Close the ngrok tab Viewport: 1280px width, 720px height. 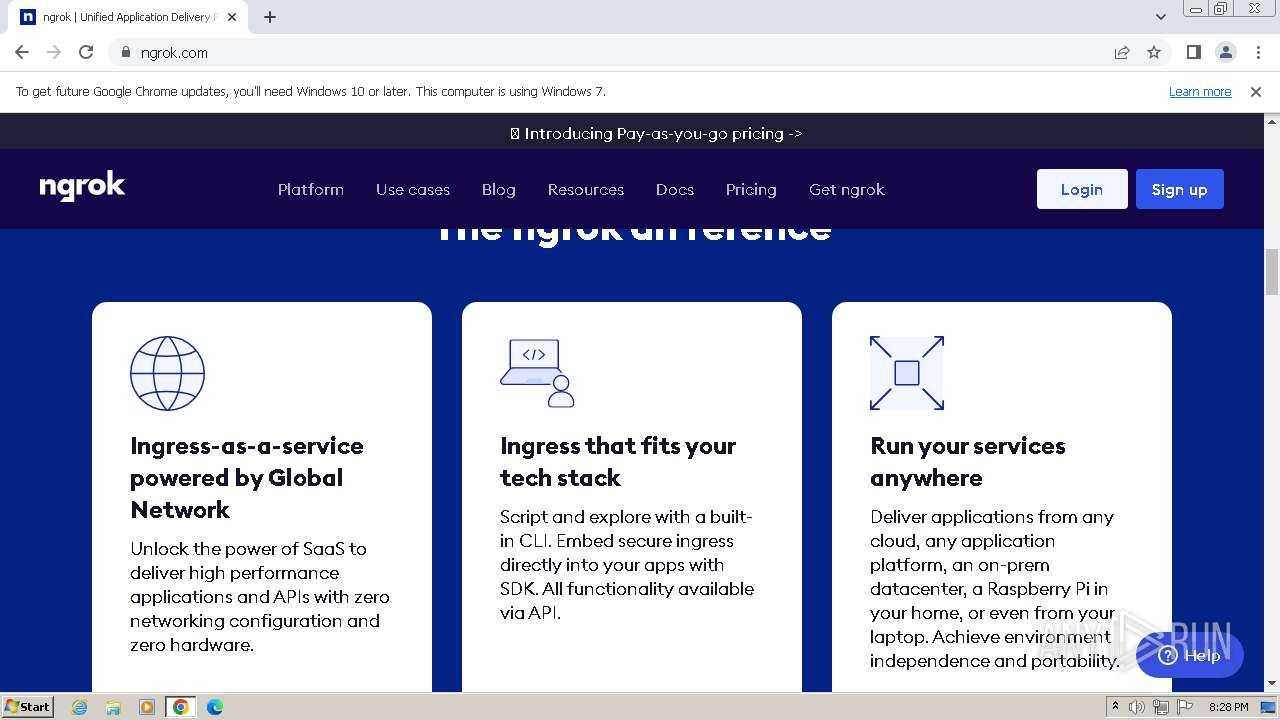tap(232, 17)
